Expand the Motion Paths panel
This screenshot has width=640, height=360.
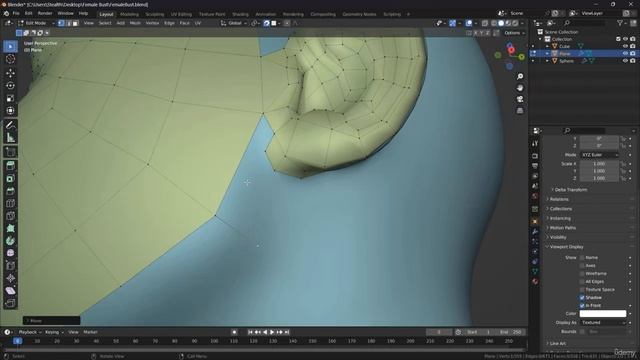point(562,228)
